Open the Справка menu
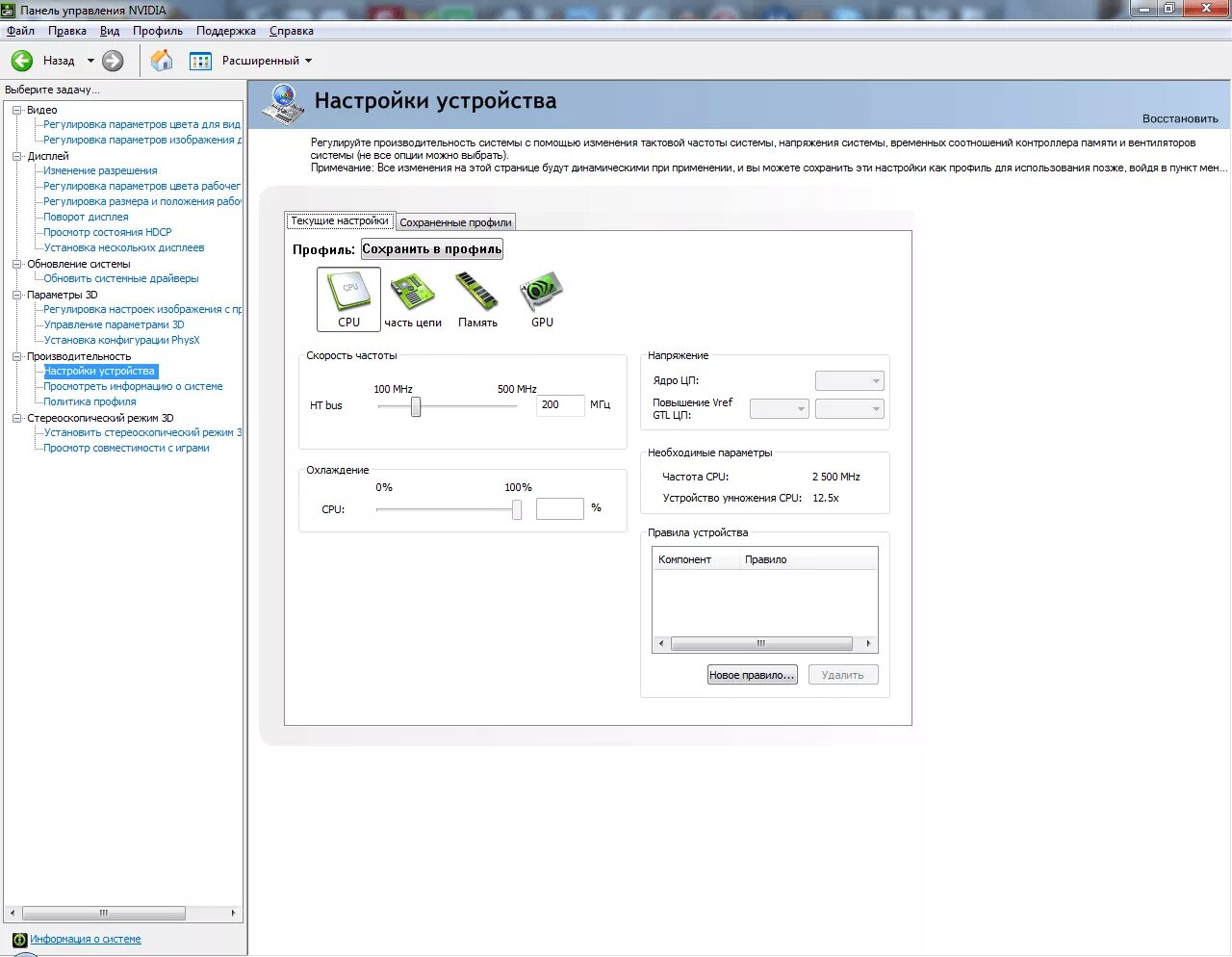The image size is (1232, 957). pos(292,31)
